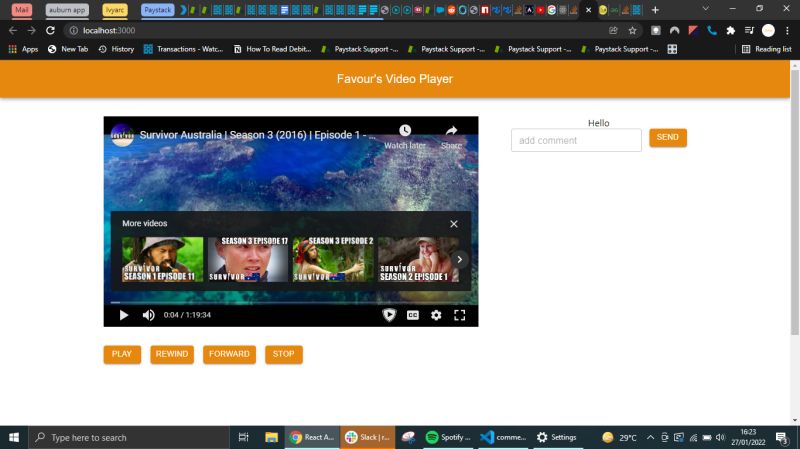Enter fullscreen mode on the video
The height and width of the screenshot is (449, 800).
point(460,315)
